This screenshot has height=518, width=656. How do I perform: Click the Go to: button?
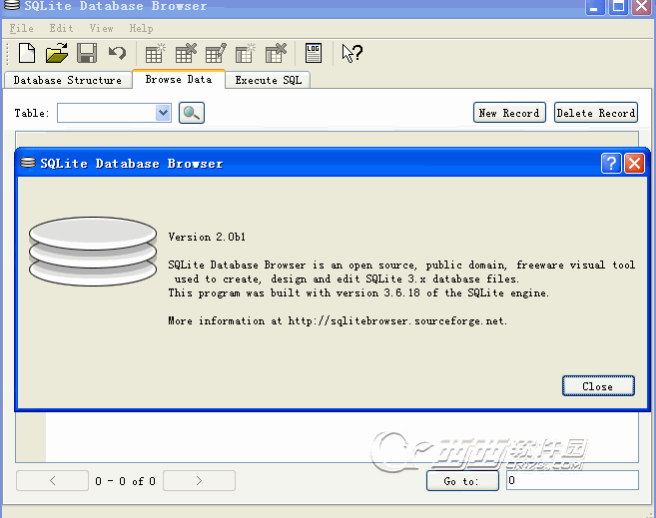click(462, 481)
